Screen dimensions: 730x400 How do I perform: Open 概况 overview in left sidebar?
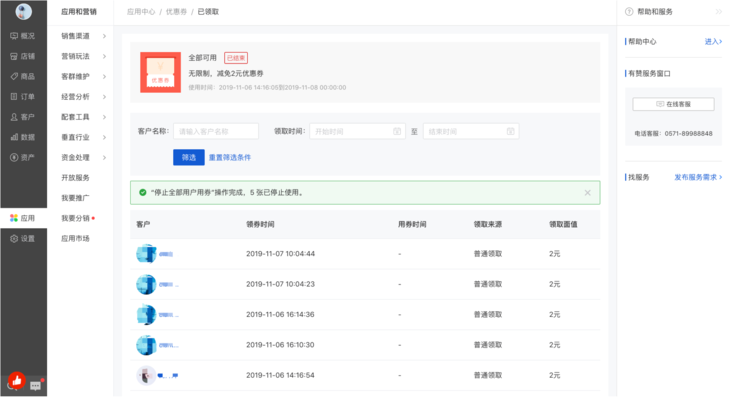(22, 36)
